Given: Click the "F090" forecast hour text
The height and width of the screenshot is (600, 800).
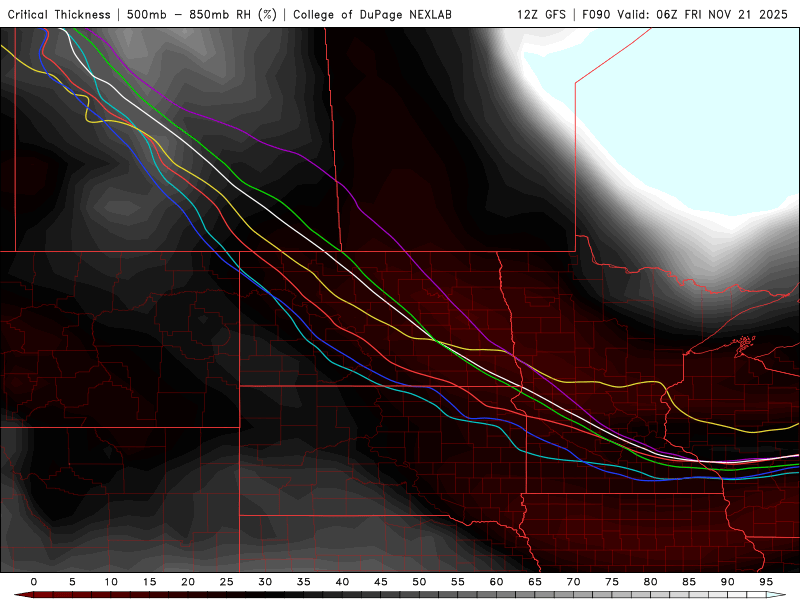Looking at the screenshot, I should tap(596, 15).
